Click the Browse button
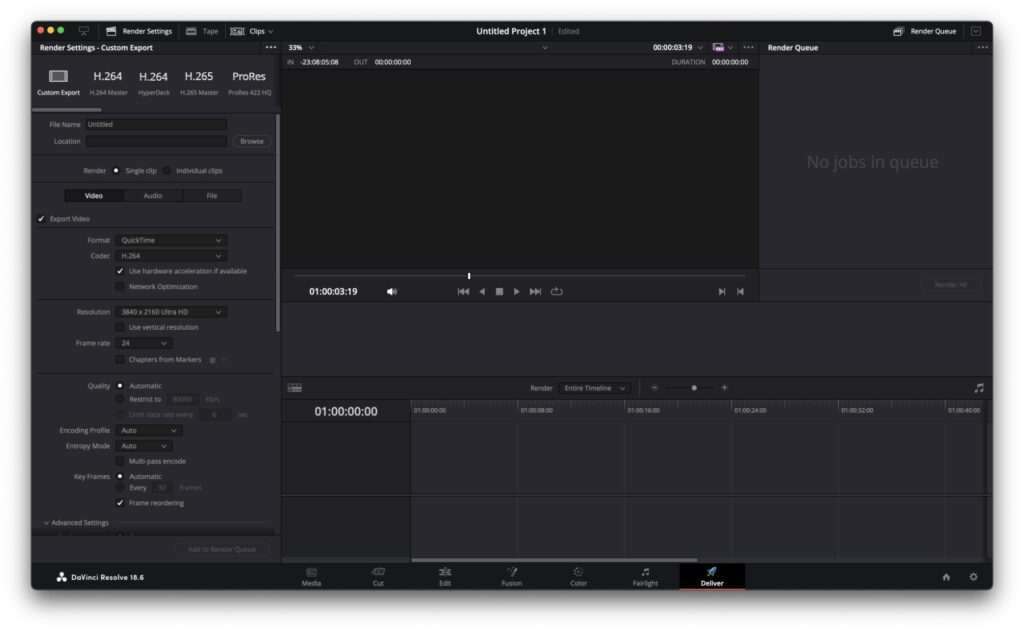The image size is (1024, 631). pyautogui.click(x=252, y=141)
